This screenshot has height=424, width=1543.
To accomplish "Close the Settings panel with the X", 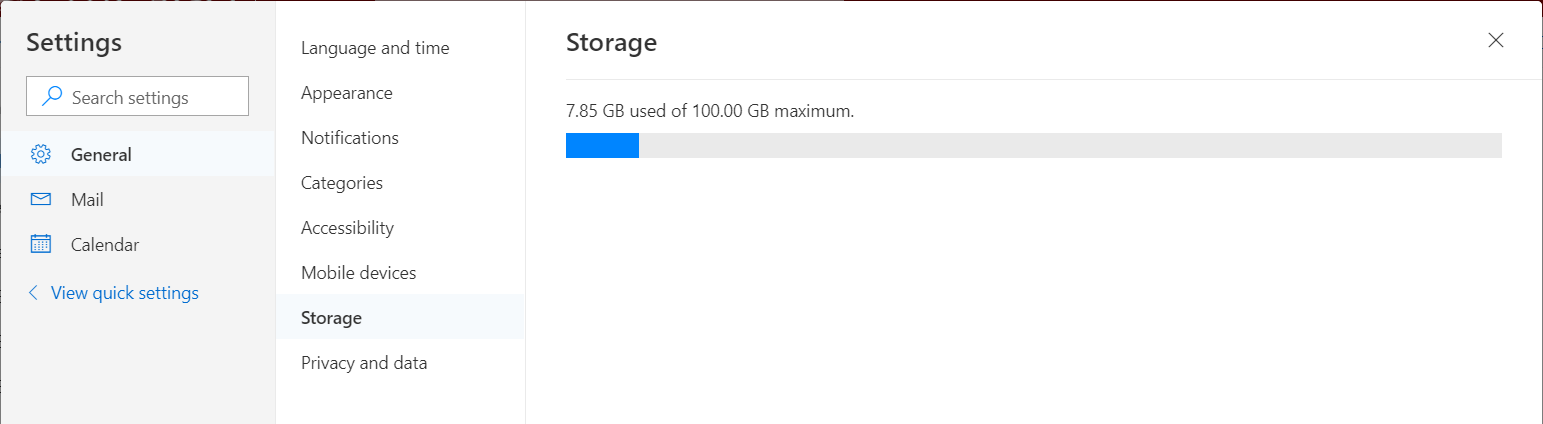I will 1495,41.
